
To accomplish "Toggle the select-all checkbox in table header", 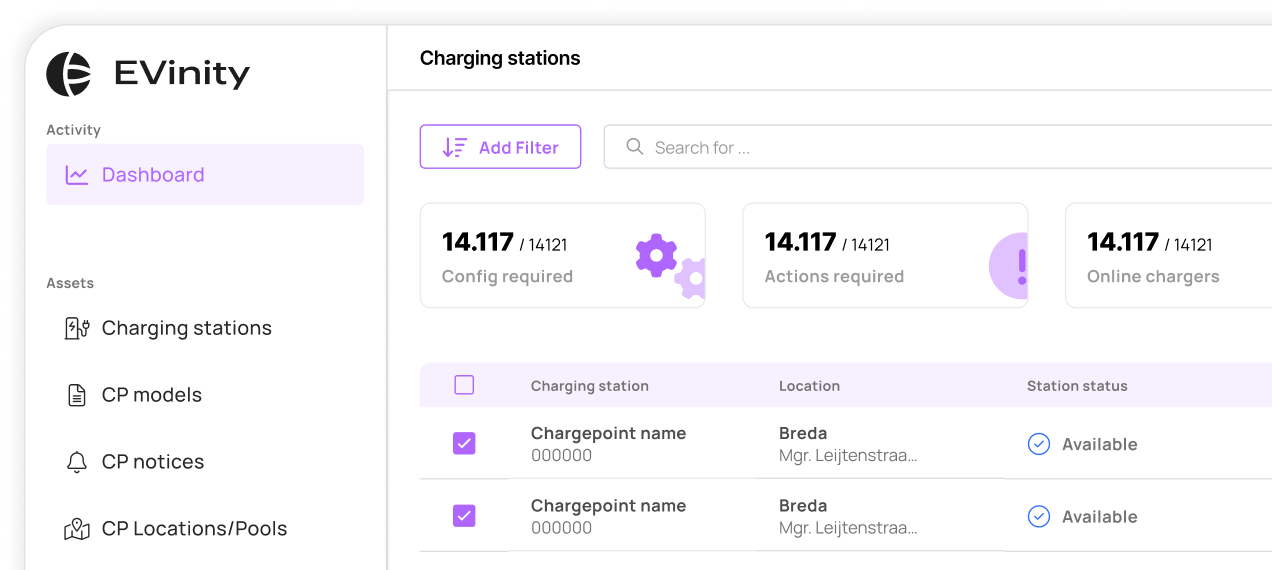I will [464, 385].
